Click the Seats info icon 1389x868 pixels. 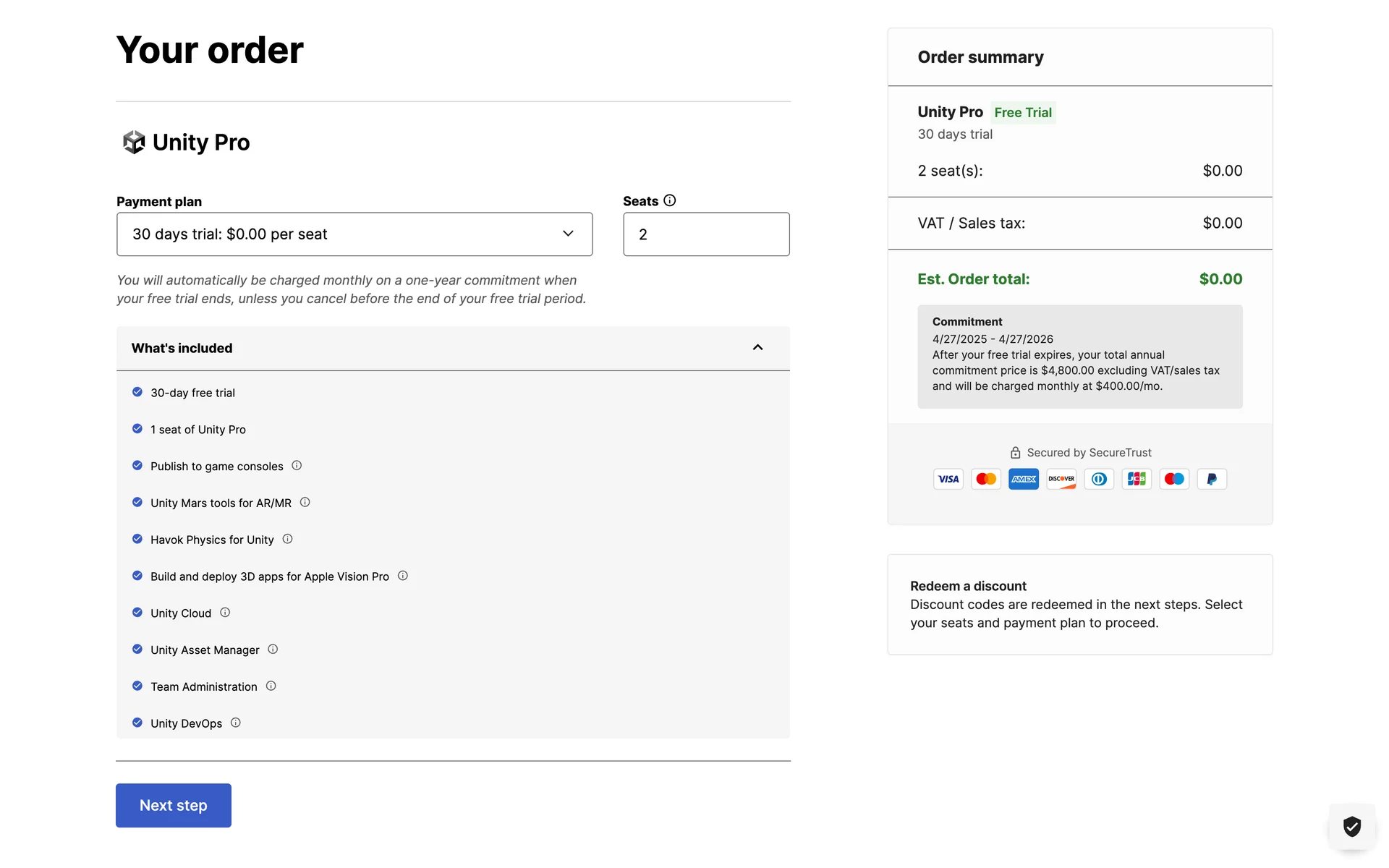[670, 200]
